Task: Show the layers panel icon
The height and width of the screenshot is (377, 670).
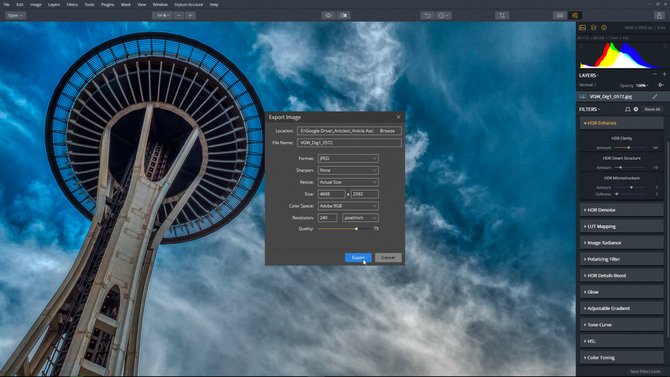Action: coord(594,28)
